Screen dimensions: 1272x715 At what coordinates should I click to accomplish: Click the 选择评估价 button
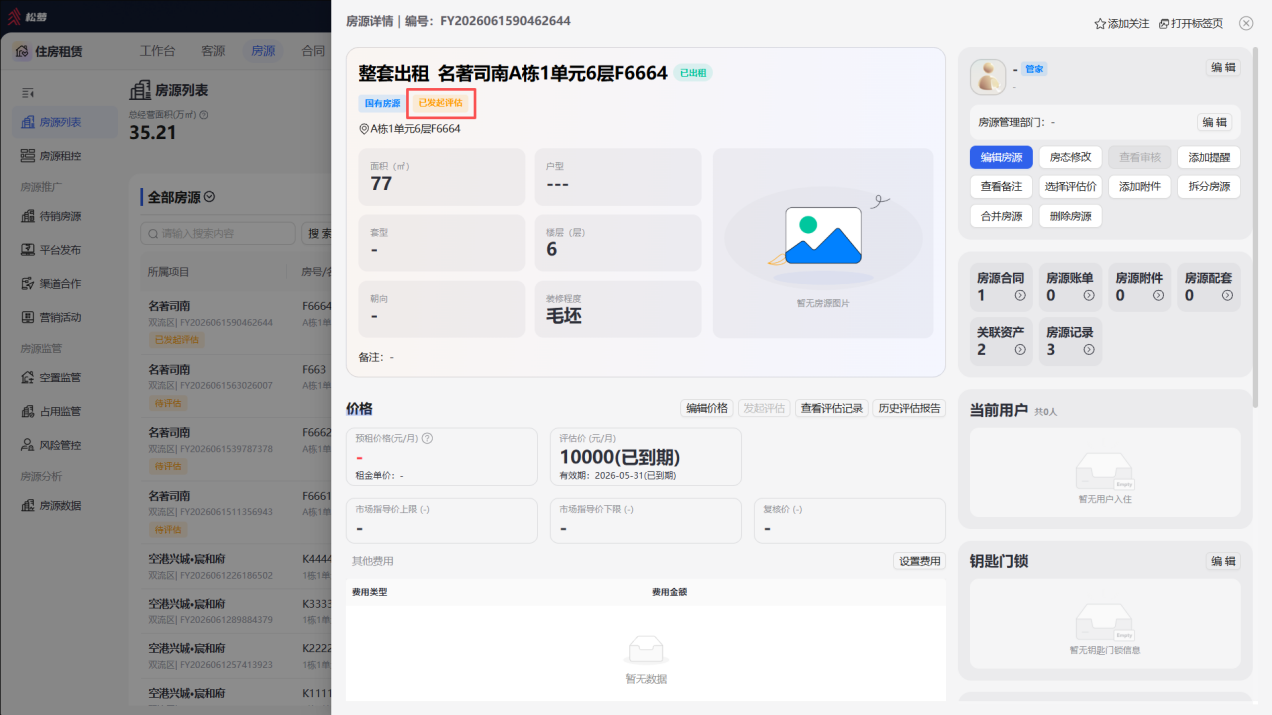tap(1070, 187)
